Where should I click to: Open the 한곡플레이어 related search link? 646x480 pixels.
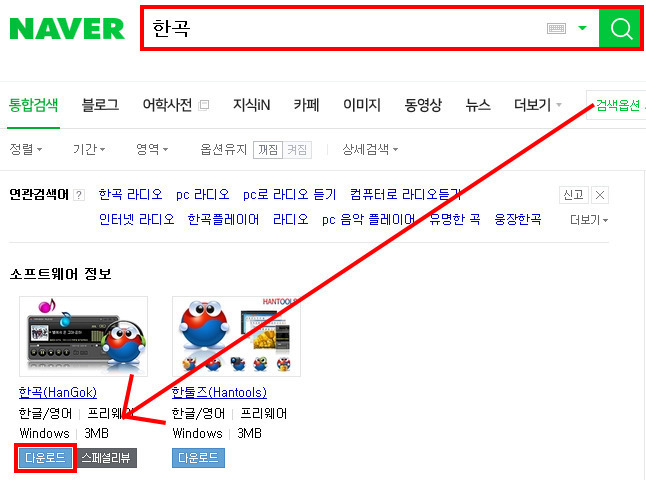tap(223, 219)
